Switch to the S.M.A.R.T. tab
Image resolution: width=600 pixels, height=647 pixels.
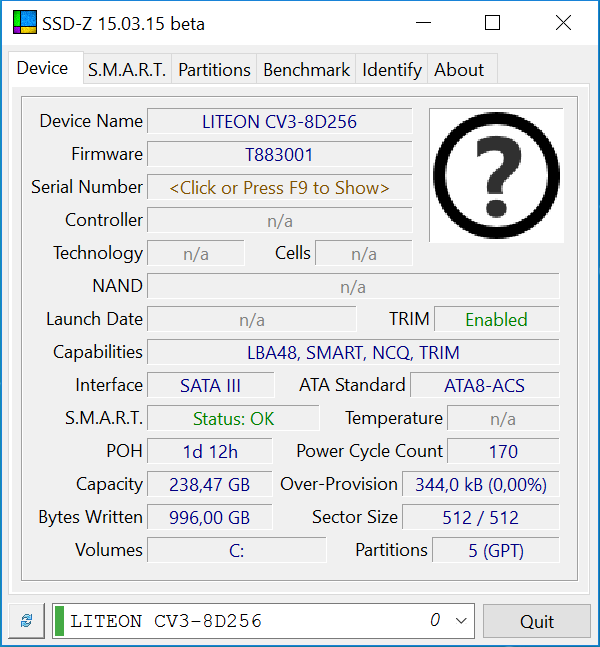[127, 69]
